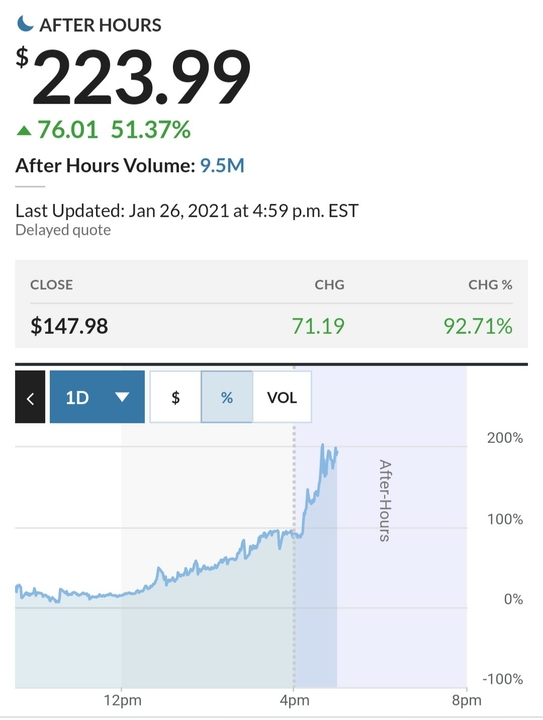This screenshot has height=720, width=543.
Task: Click the 200% gridline label
Action: point(505,438)
